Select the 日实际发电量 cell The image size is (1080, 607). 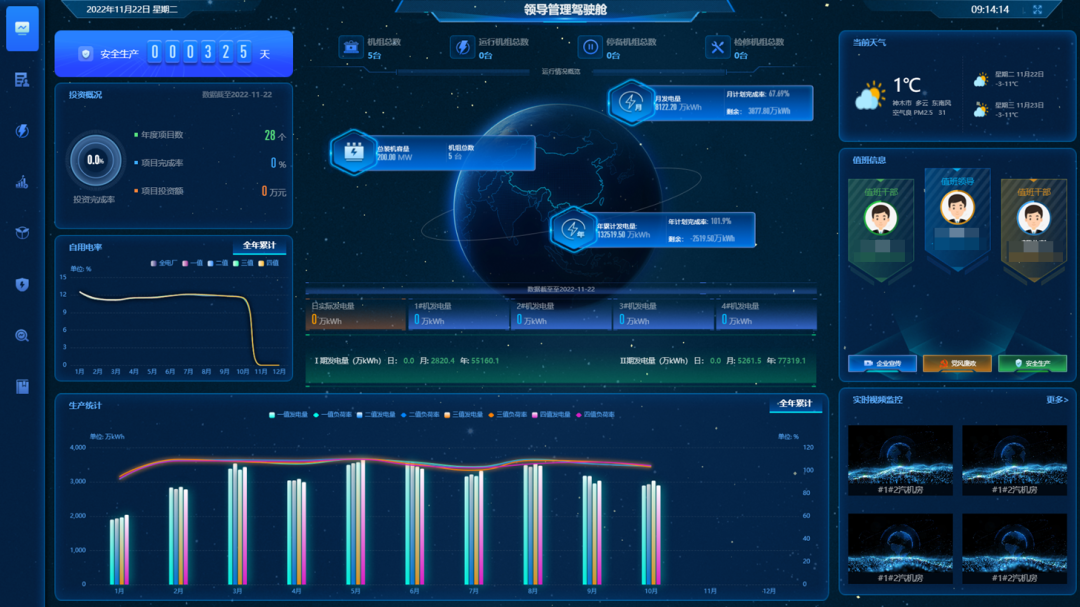pos(355,314)
